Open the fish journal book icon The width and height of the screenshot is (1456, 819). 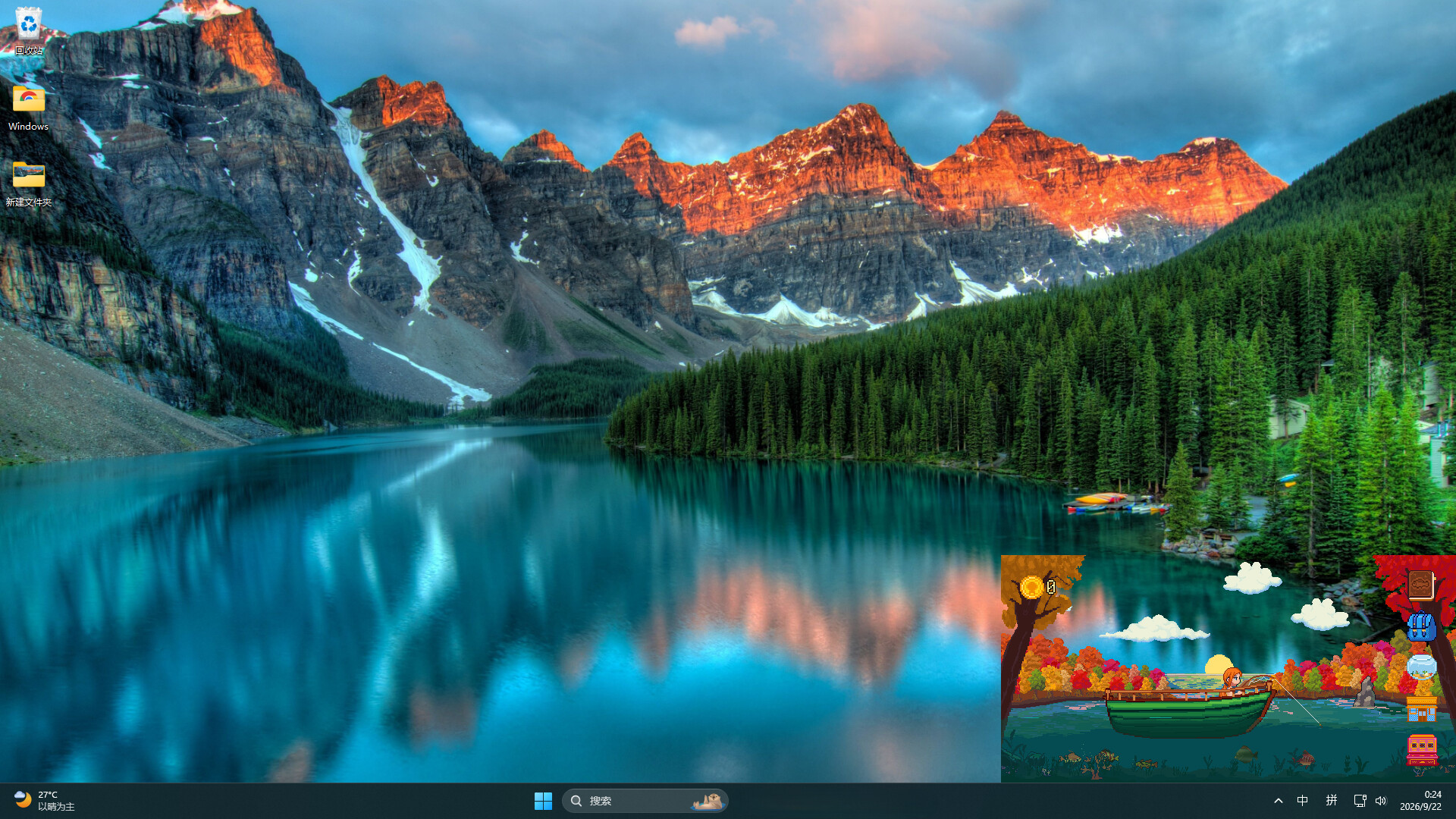[x=1421, y=585]
